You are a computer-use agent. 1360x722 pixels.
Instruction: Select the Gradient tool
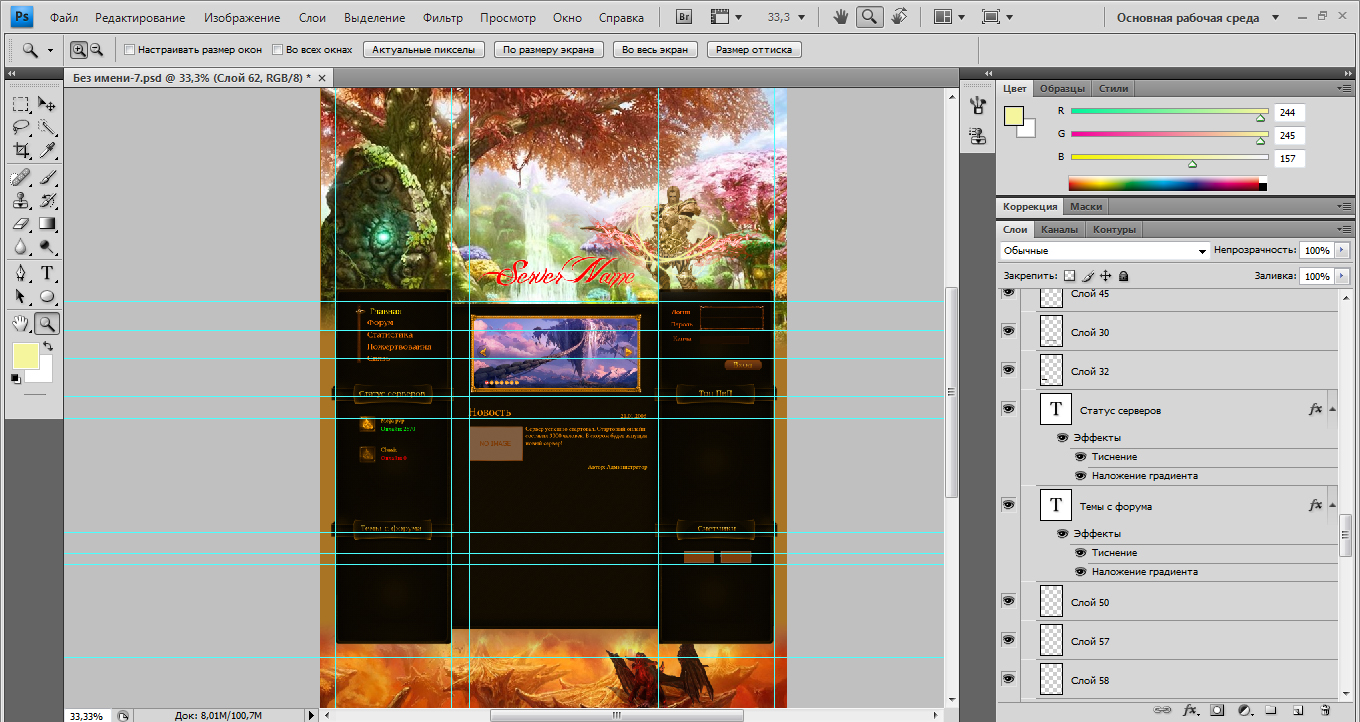(x=47, y=223)
